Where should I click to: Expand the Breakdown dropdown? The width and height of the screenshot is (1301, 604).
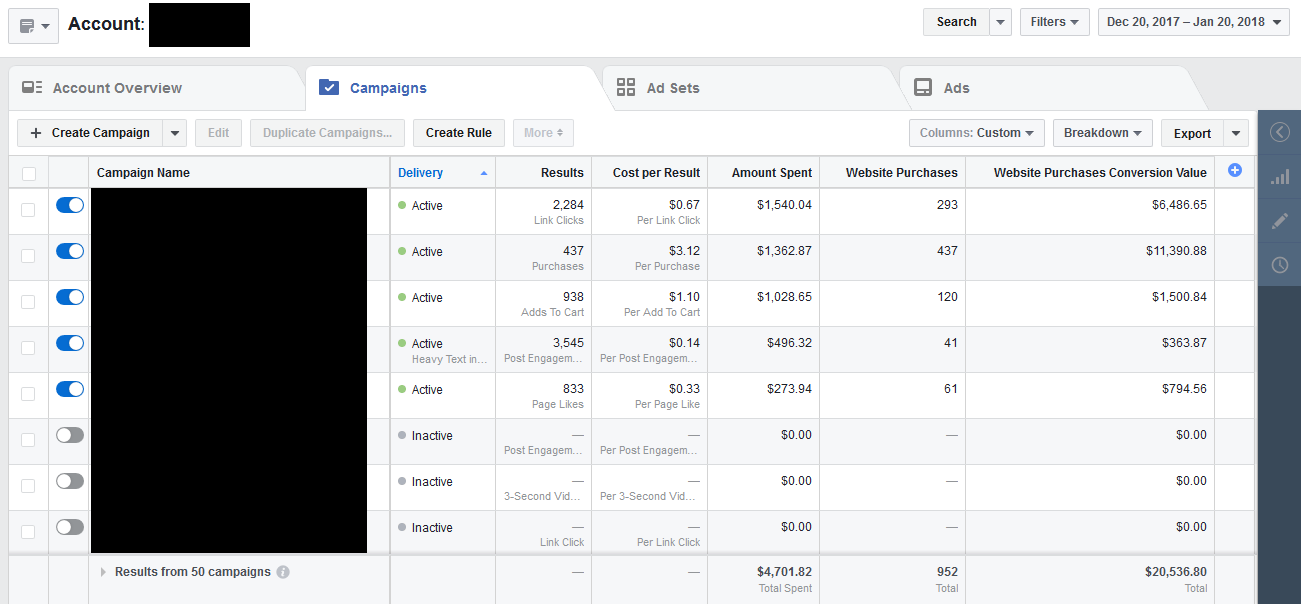pyautogui.click(x=1102, y=133)
